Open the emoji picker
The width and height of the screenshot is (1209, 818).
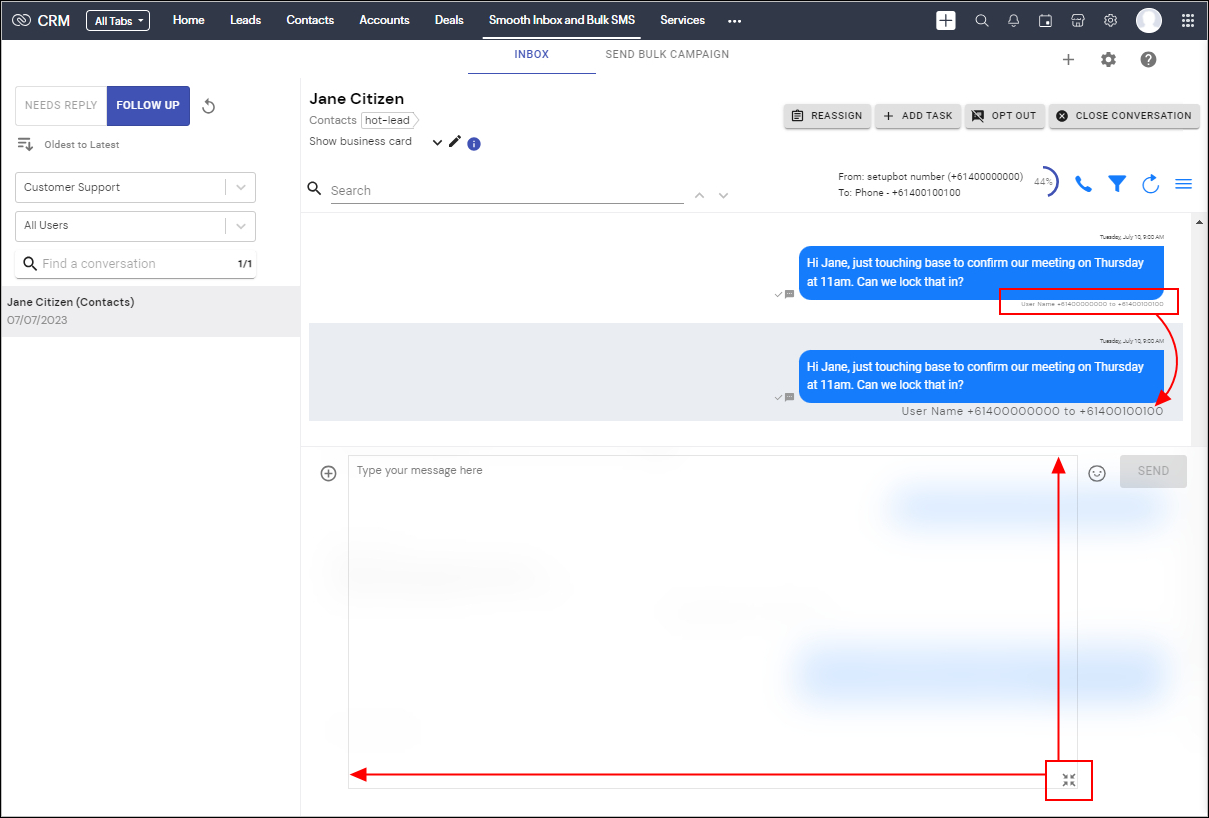click(1097, 473)
